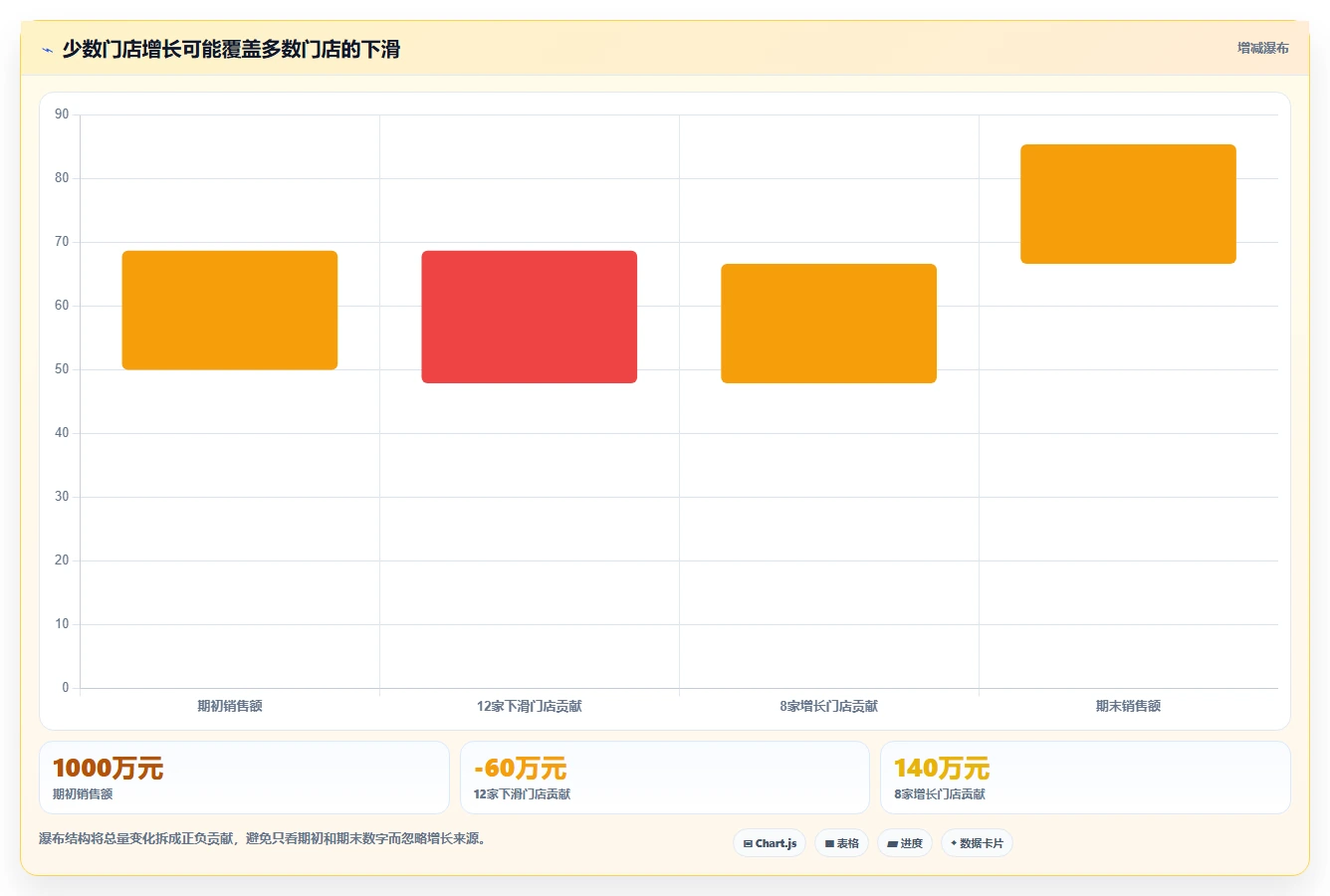This screenshot has height=896, width=1330.
Task: Click the 数据卡片 chip
Action: coord(977,843)
